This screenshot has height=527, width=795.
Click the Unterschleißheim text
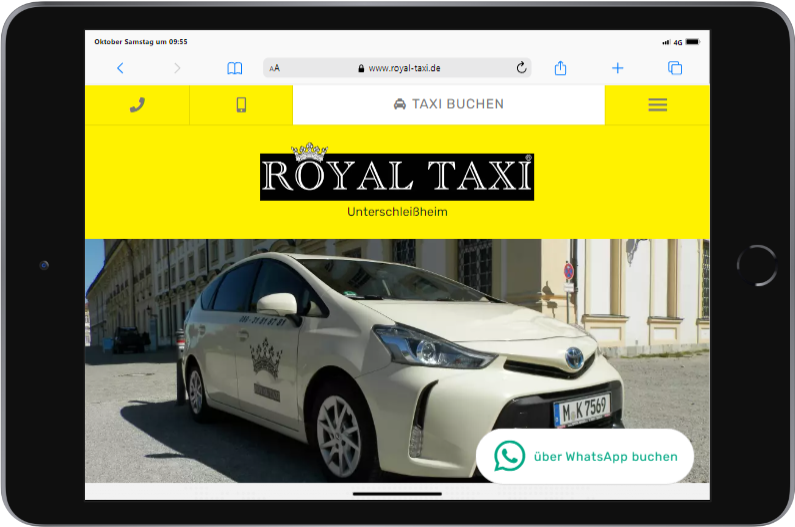[397, 212]
